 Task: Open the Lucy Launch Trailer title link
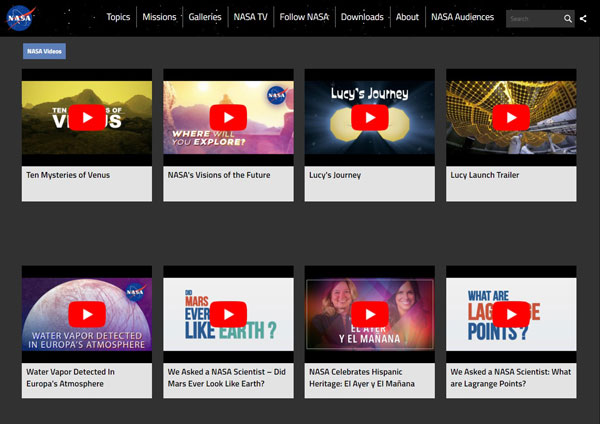pyautogui.click(x=484, y=175)
